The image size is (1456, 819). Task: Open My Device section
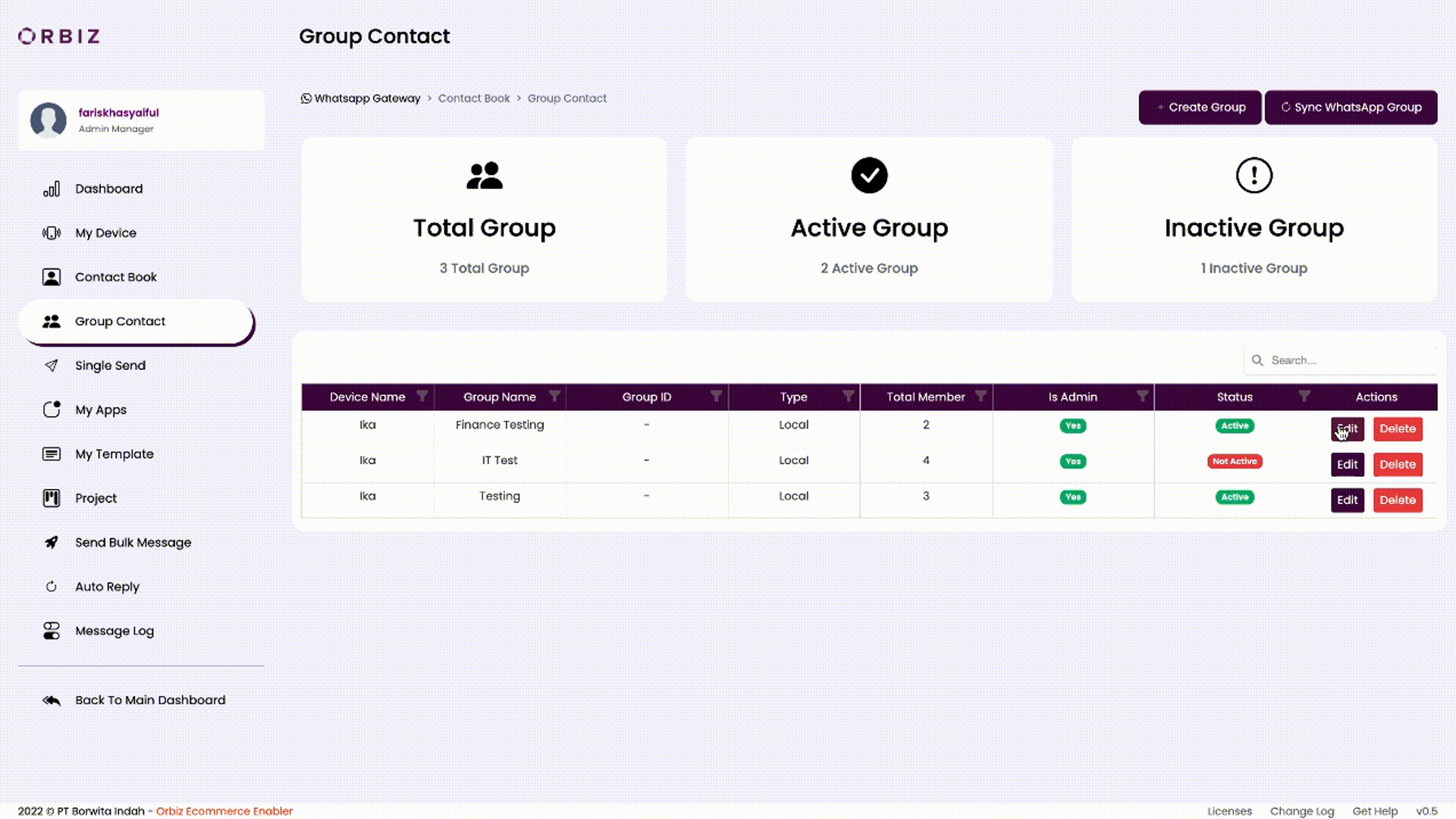[106, 232]
